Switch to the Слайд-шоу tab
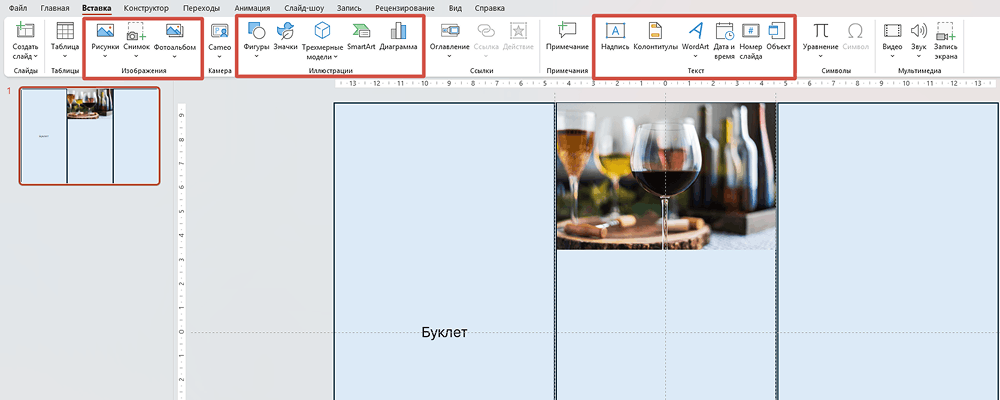 click(304, 8)
